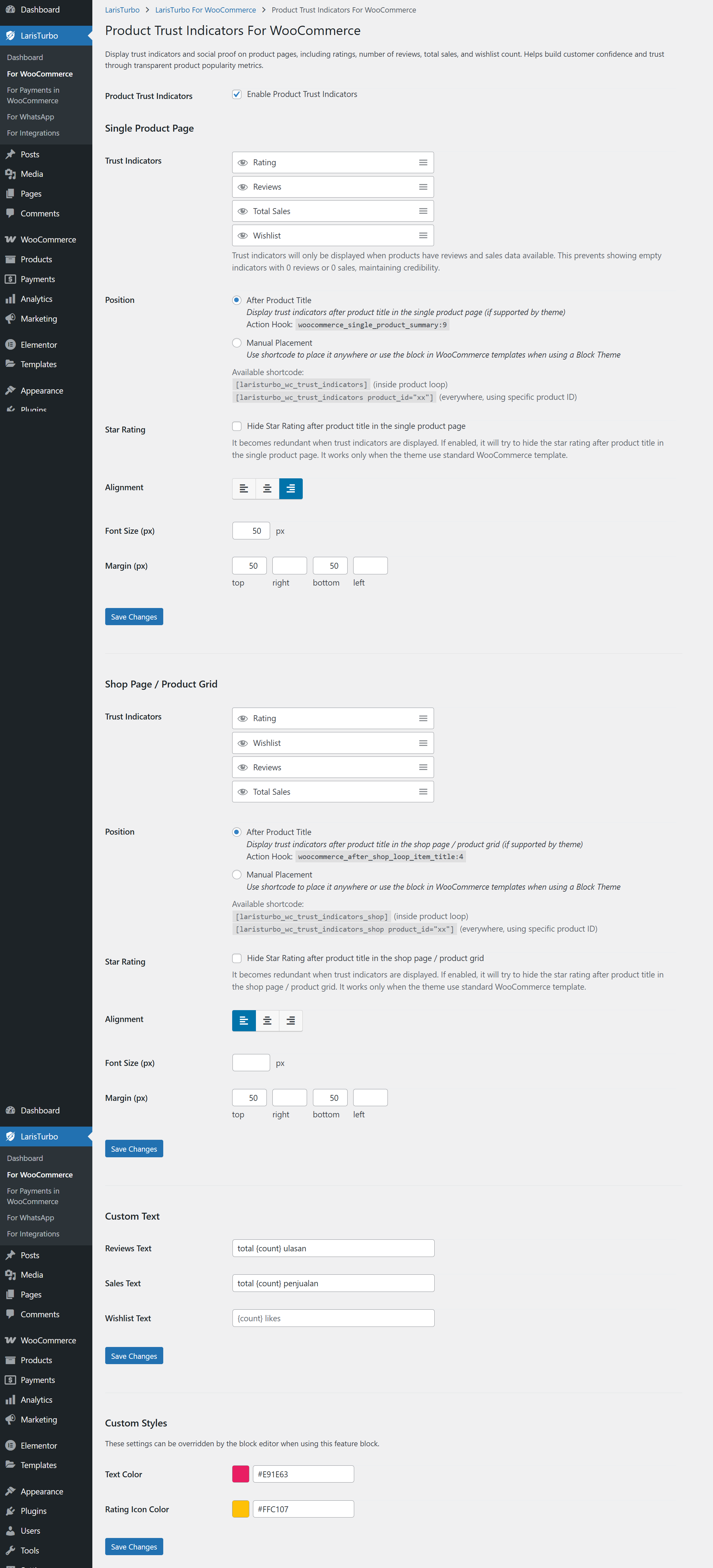Toggle eye icon for Rating in Single Product Page

coord(243,163)
